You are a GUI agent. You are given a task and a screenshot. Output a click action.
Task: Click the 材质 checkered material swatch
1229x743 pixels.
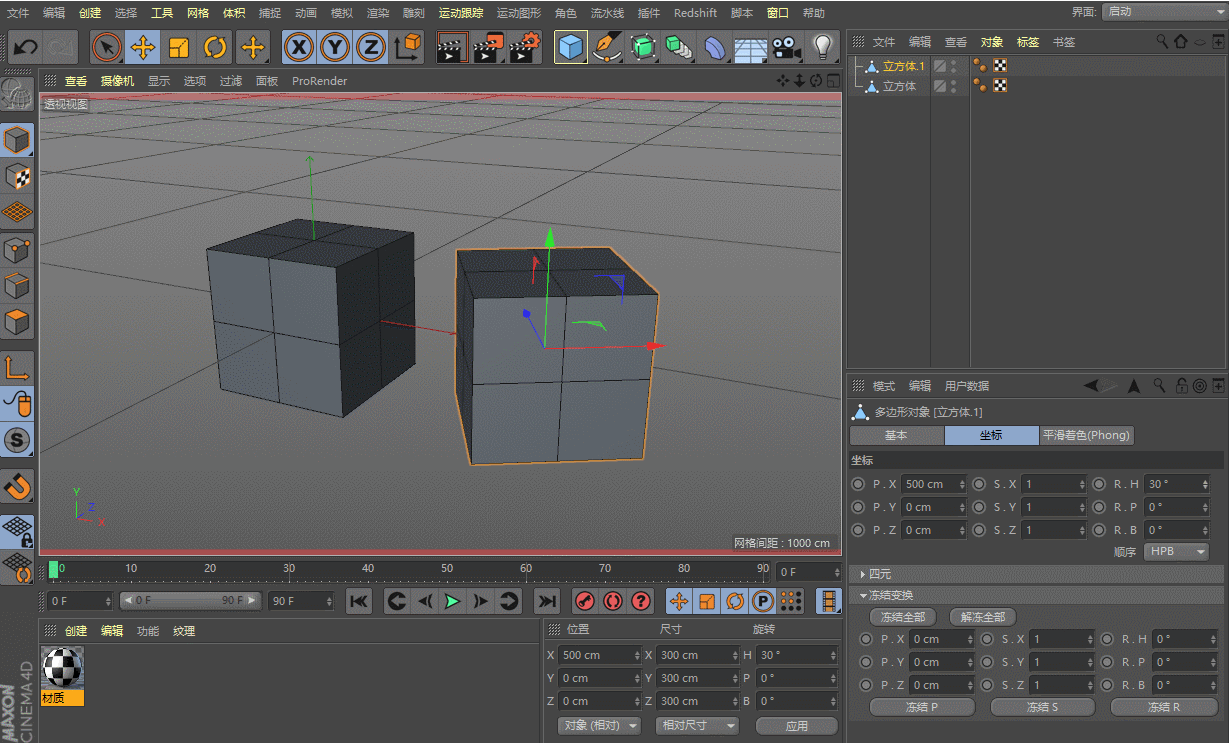click(62, 667)
